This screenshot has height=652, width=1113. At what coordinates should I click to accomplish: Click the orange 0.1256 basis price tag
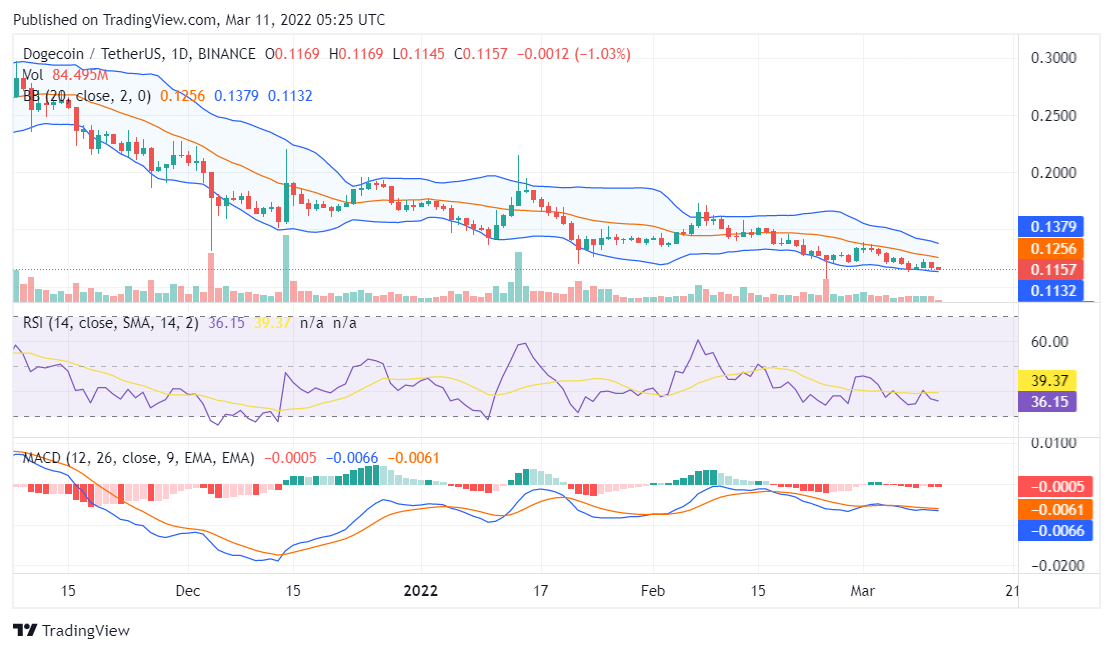[x=1051, y=248]
